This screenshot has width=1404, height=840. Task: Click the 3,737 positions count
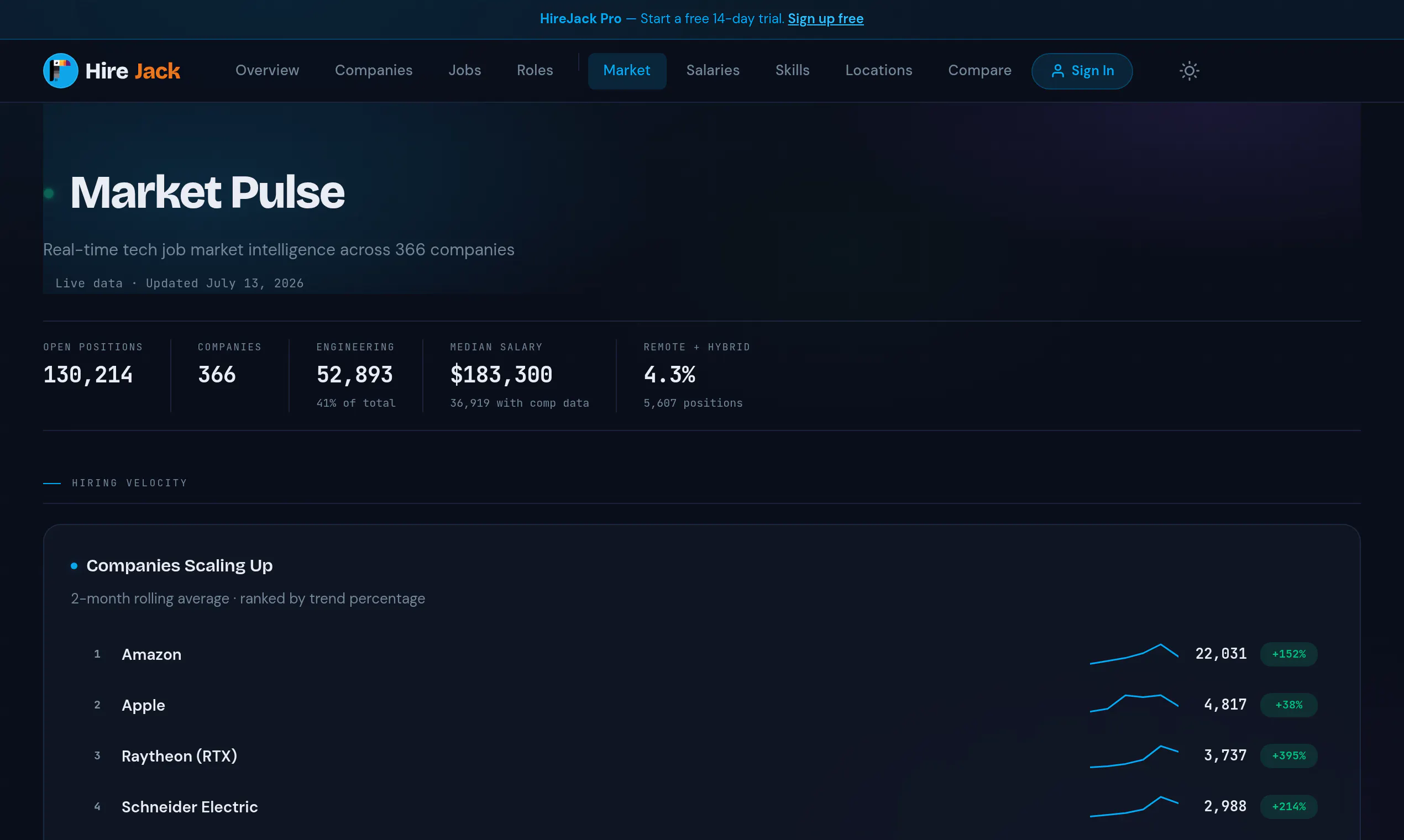(x=1225, y=755)
